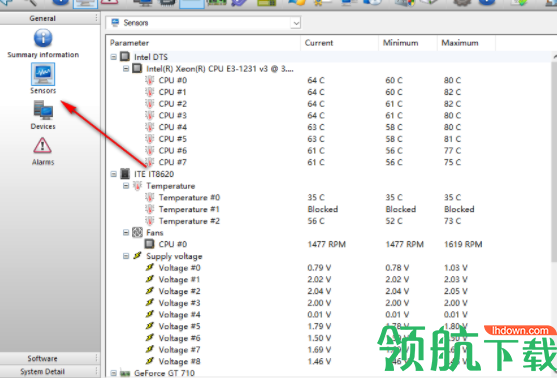Click the Intel DTS chip icon
The image size is (557, 378).
[125, 56]
